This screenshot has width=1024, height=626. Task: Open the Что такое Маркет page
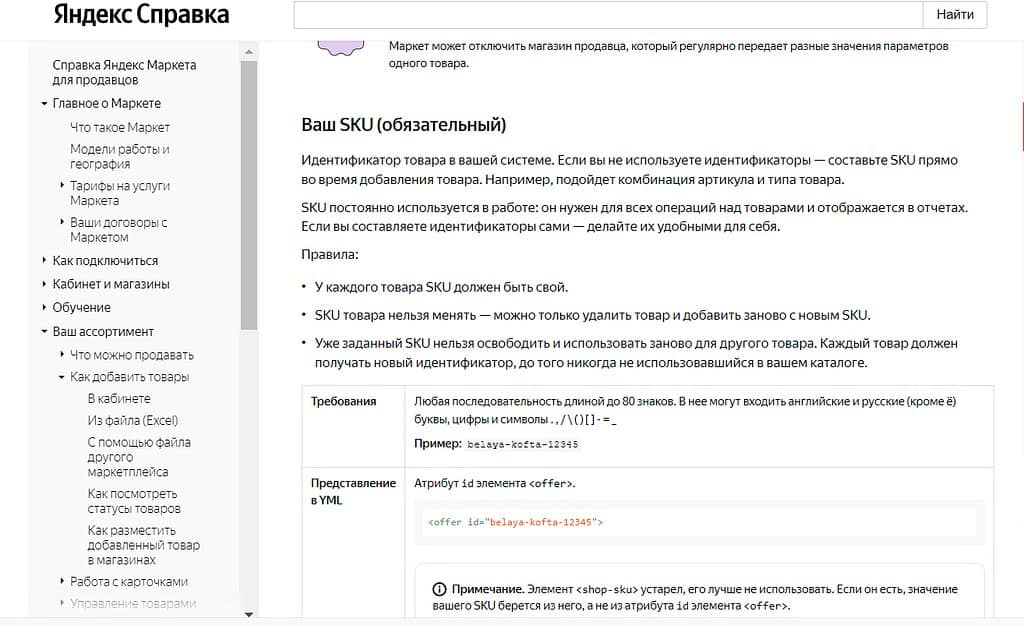tap(120, 127)
